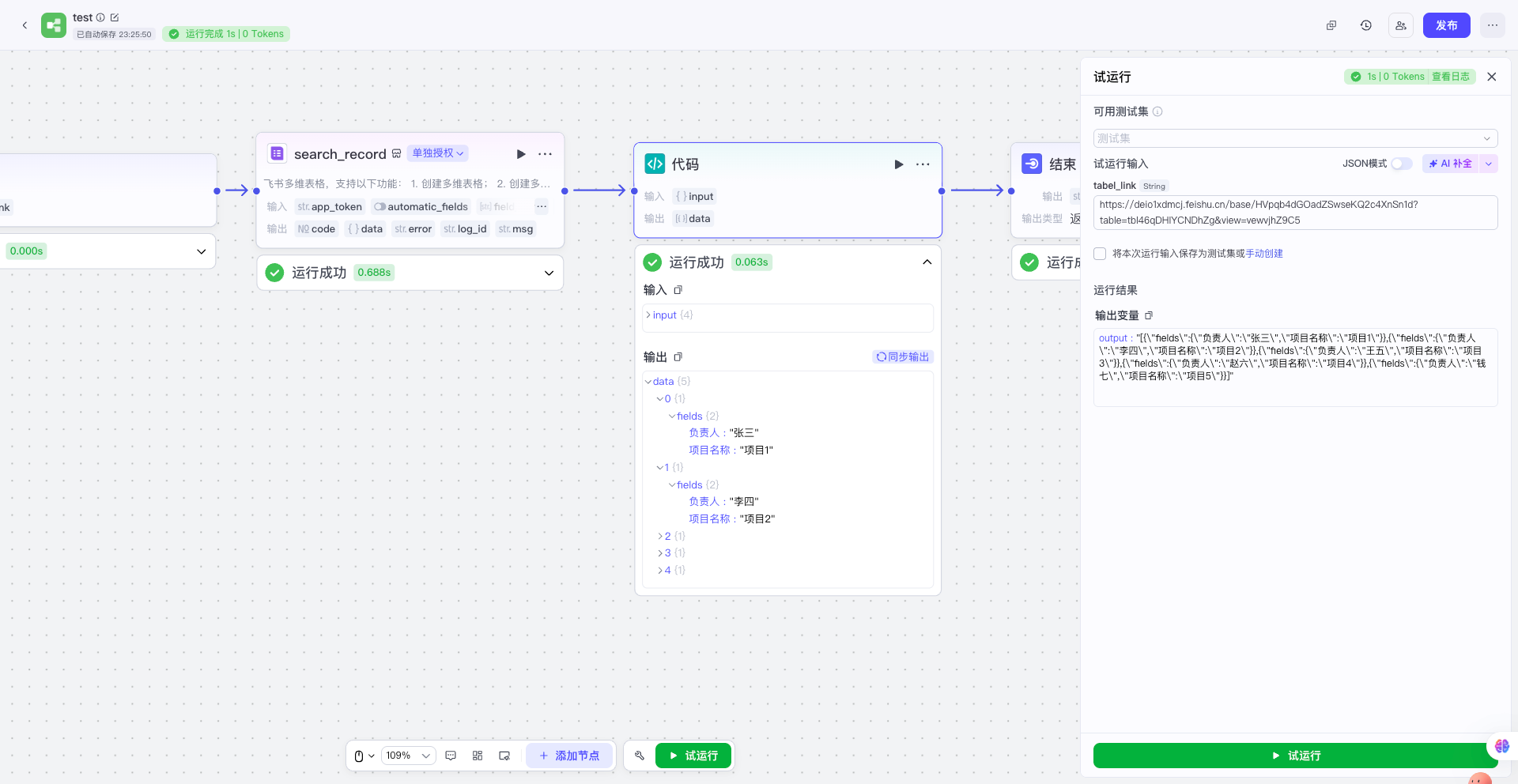Copy the 输出变量 result
Image resolution: width=1518 pixels, height=784 pixels.
(1149, 315)
